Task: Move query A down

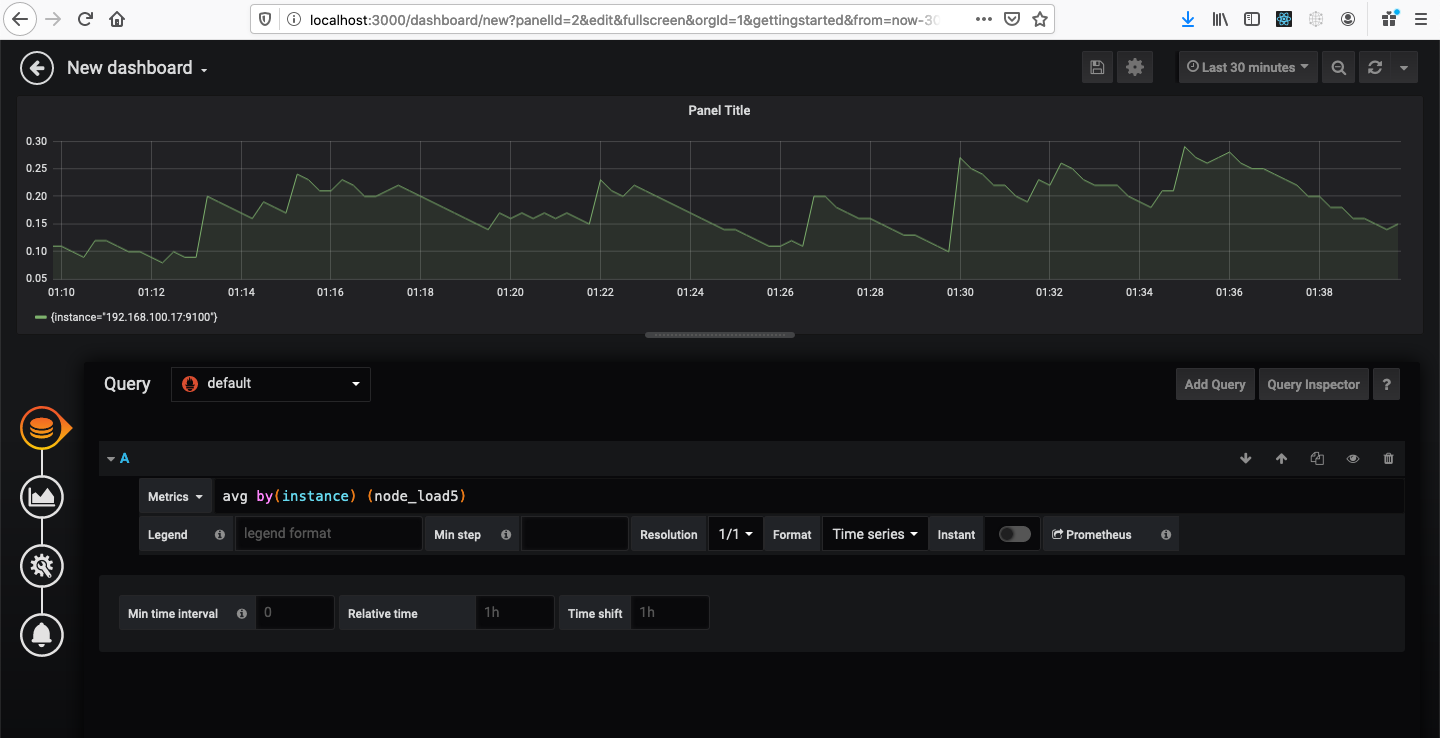Action: [x=1246, y=458]
